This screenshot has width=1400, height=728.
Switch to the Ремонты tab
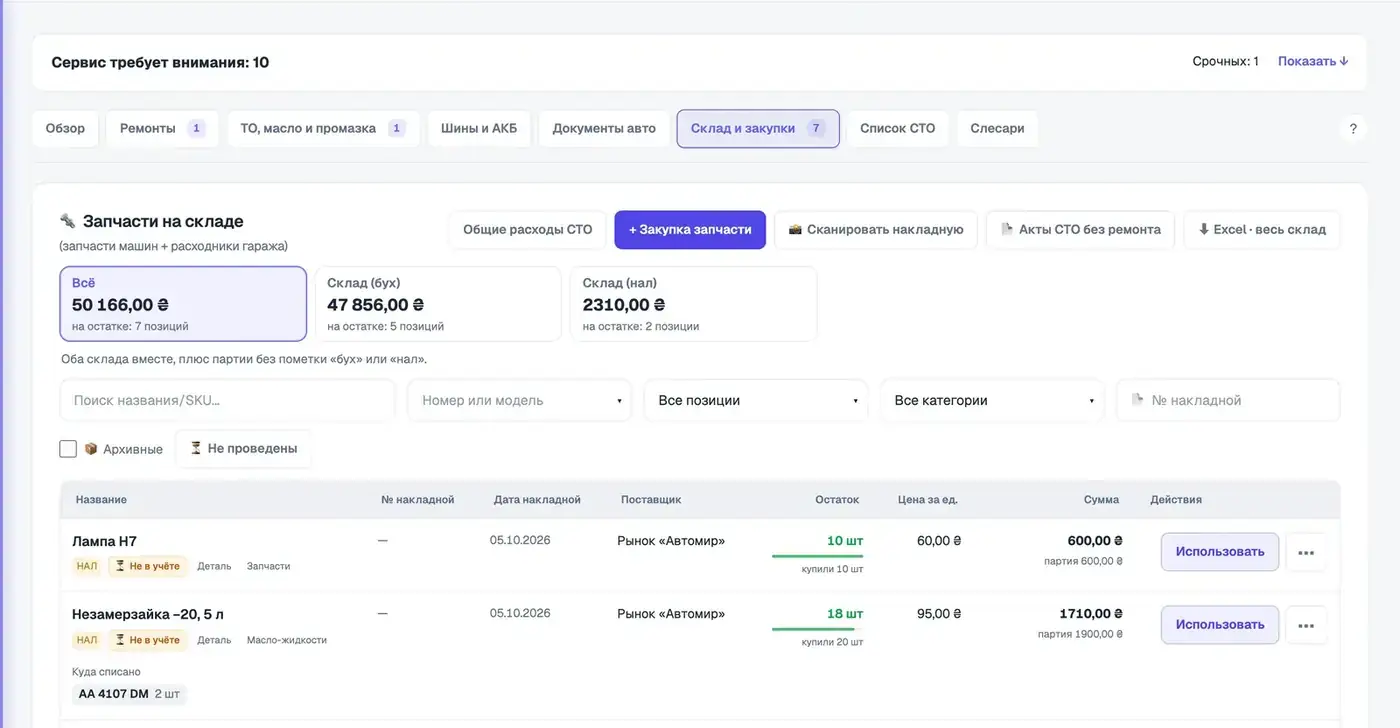point(162,128)
